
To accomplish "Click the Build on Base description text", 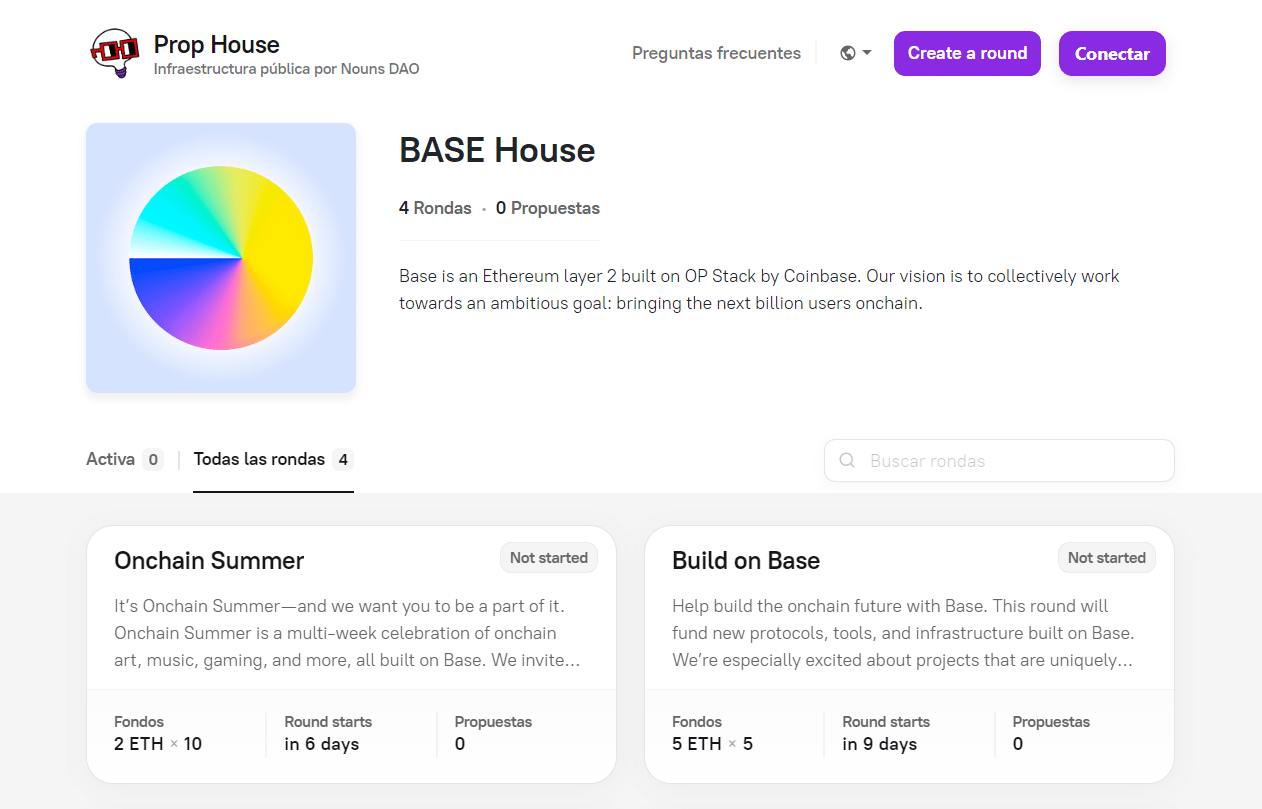I will pyautogui.click(x=904, y=633).
